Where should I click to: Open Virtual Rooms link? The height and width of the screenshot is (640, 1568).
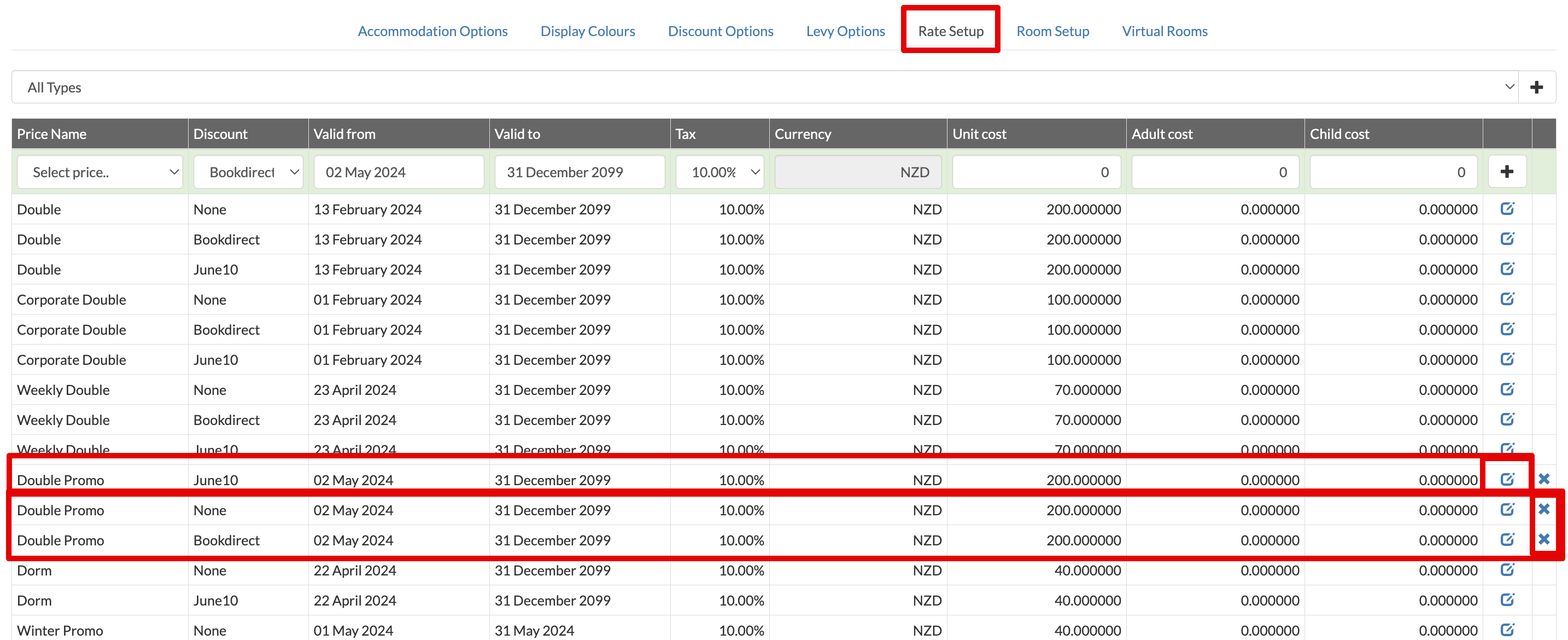pos(1164,31)
